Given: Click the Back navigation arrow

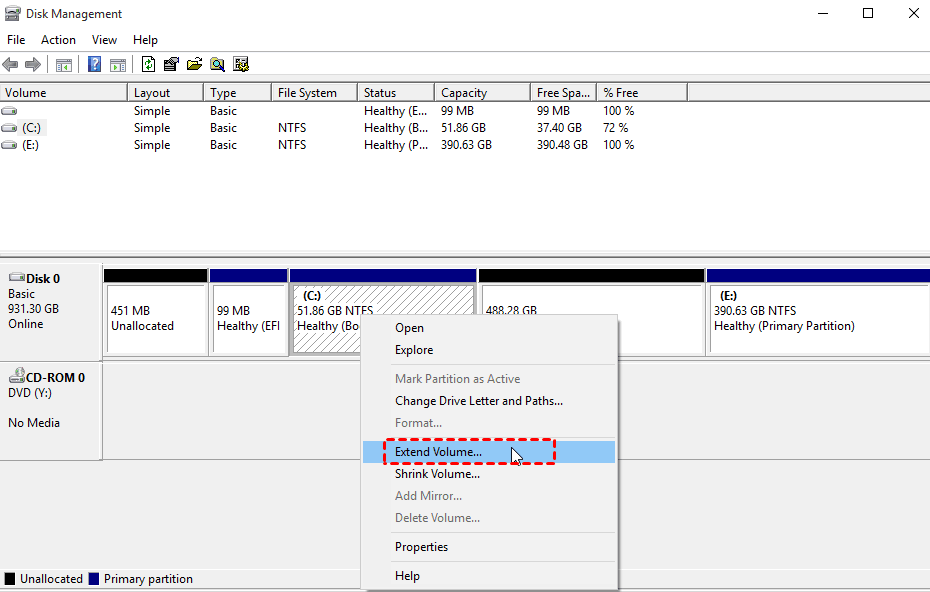Looking at the screenshot, I should [10, 64].
